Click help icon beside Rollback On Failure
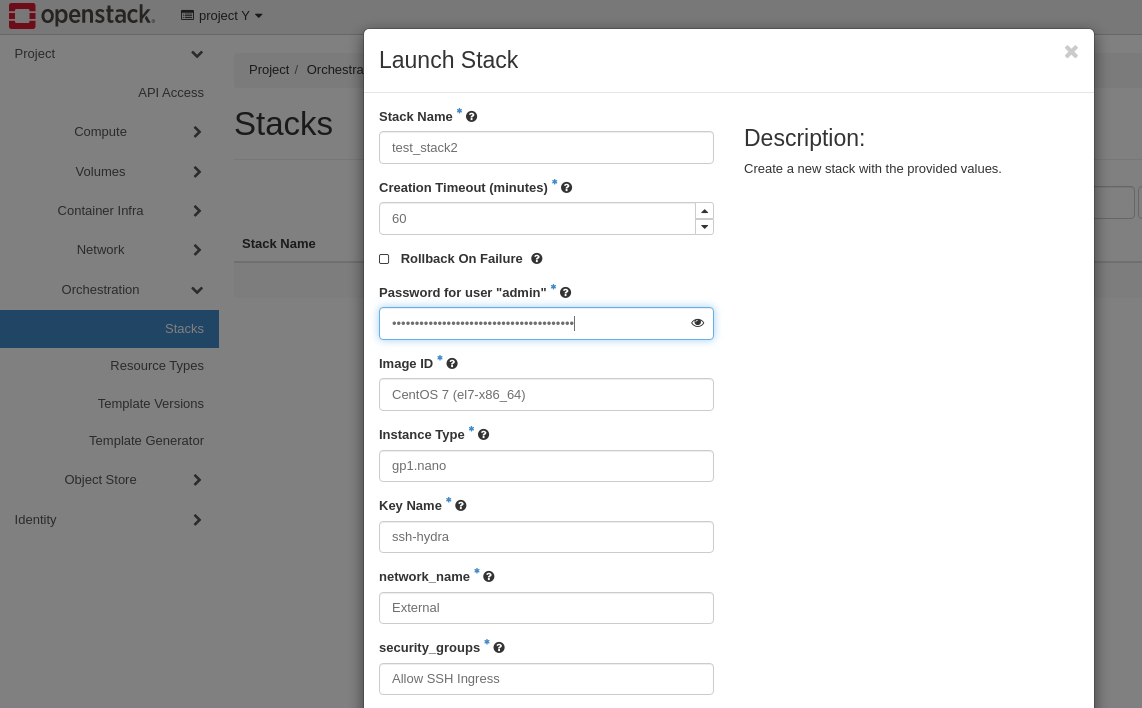Image resolution: width=1142 pixels, height=708 pixels. (537, 259)
